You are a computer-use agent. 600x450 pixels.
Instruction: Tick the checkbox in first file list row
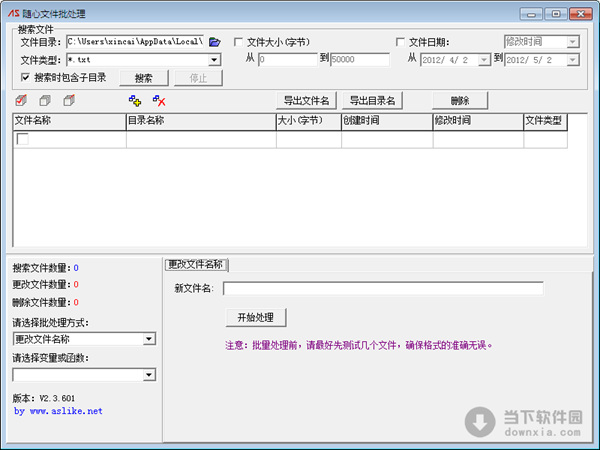click(x=22, y=139)
